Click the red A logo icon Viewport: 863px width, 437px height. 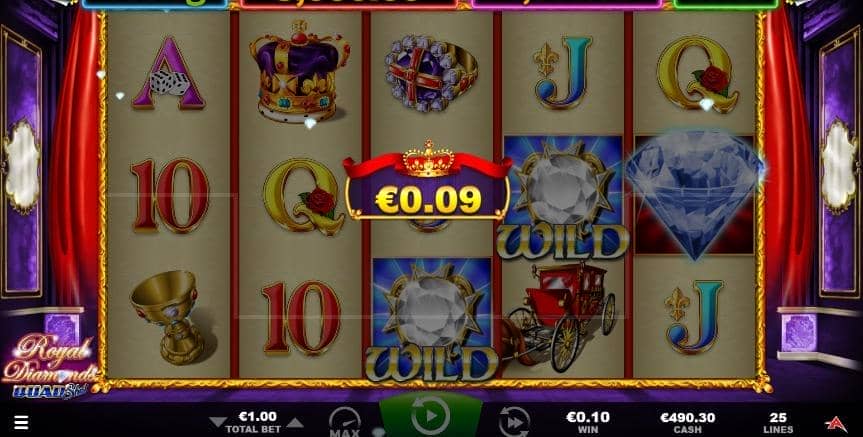click(x=835, y=423)
